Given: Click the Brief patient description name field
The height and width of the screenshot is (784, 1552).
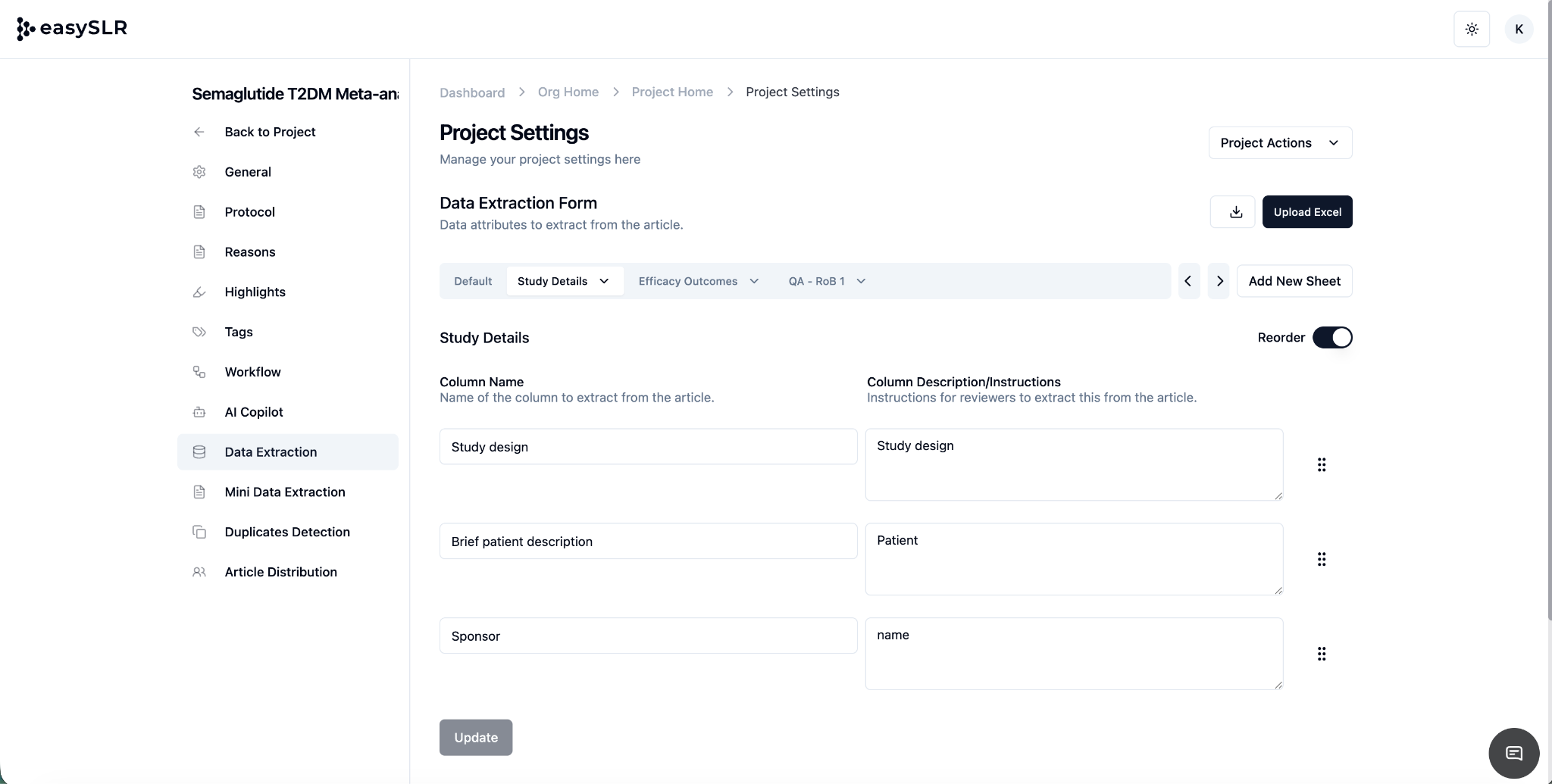Looking at the screenshot, I should (648, 542).
